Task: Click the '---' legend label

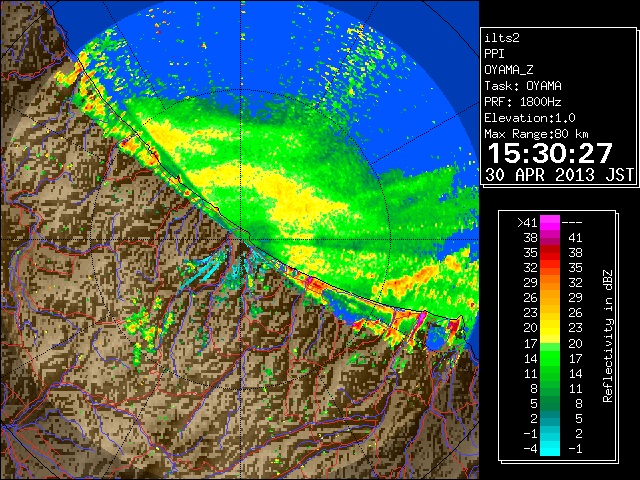Action: [572, 222]
